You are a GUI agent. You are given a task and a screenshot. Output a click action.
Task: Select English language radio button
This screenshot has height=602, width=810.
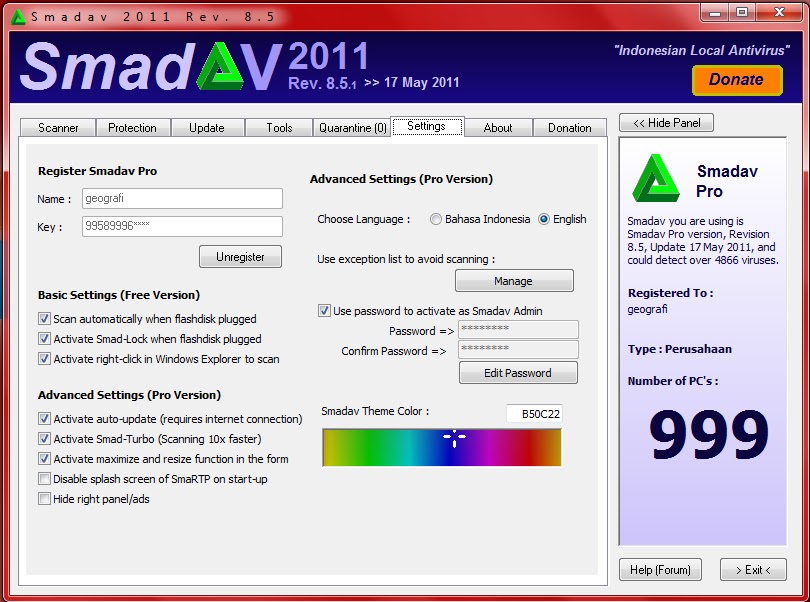click(x=544, y=219)
